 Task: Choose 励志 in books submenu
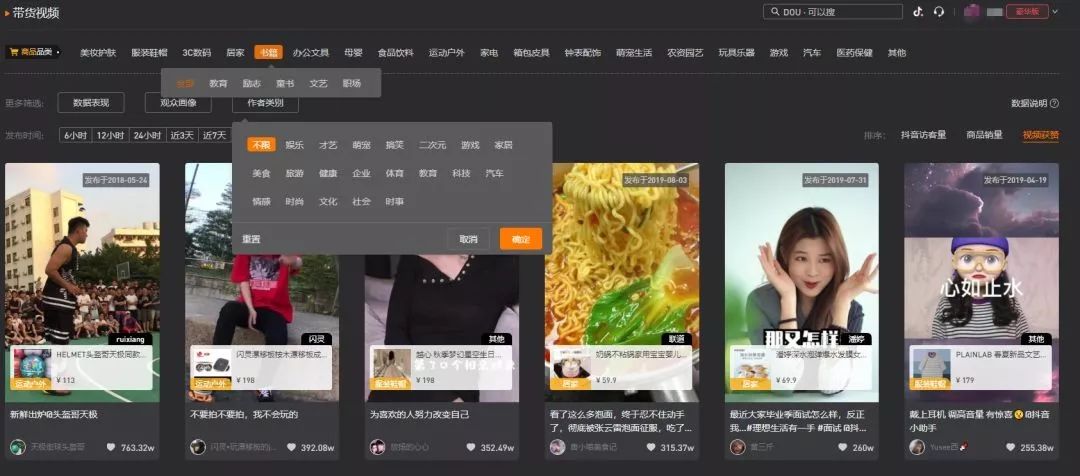tap(251, 83)
